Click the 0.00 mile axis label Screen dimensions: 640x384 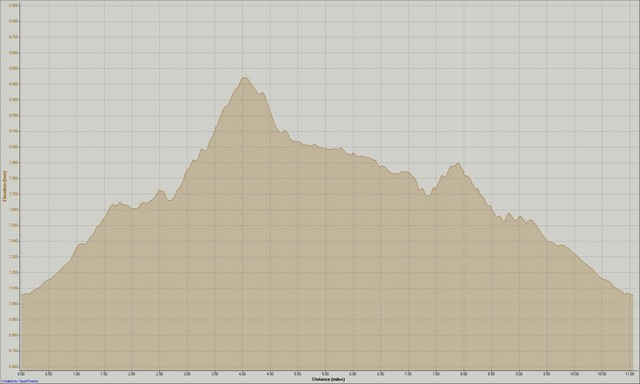point(21,373)
